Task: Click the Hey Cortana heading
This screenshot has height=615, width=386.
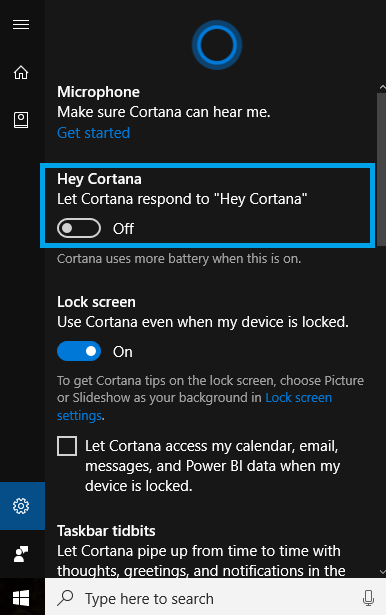Action: pos(99,179)
